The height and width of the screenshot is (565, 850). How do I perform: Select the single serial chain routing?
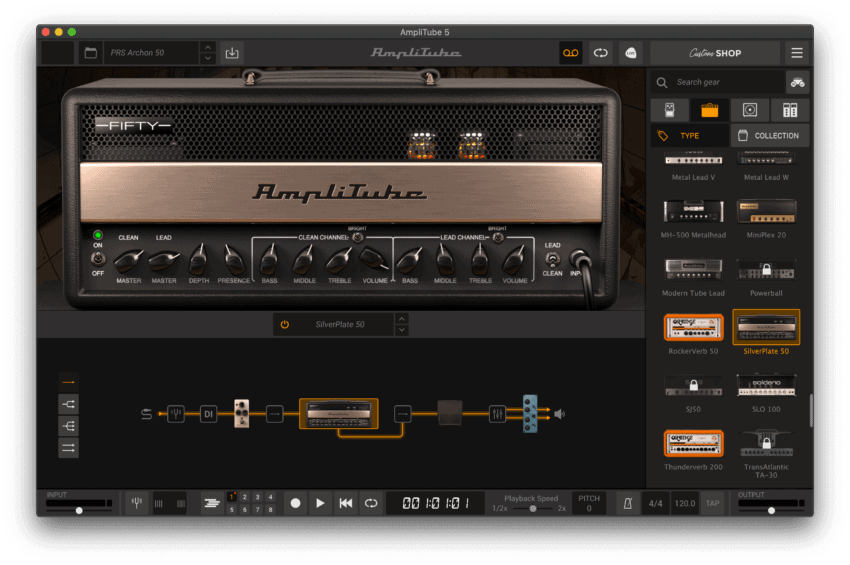[x=69, y=382]
